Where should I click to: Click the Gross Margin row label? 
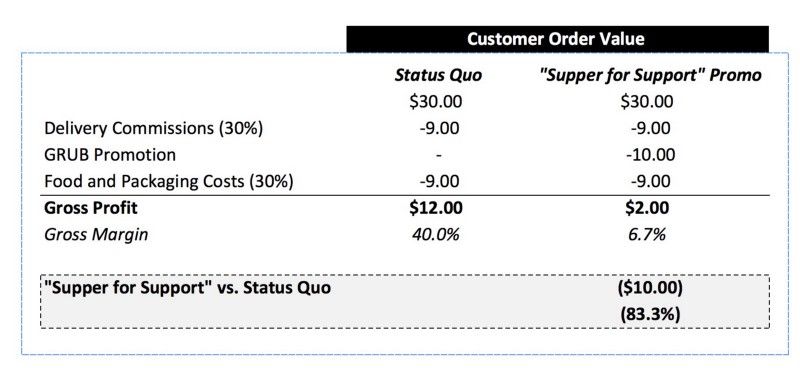point(96,235)
